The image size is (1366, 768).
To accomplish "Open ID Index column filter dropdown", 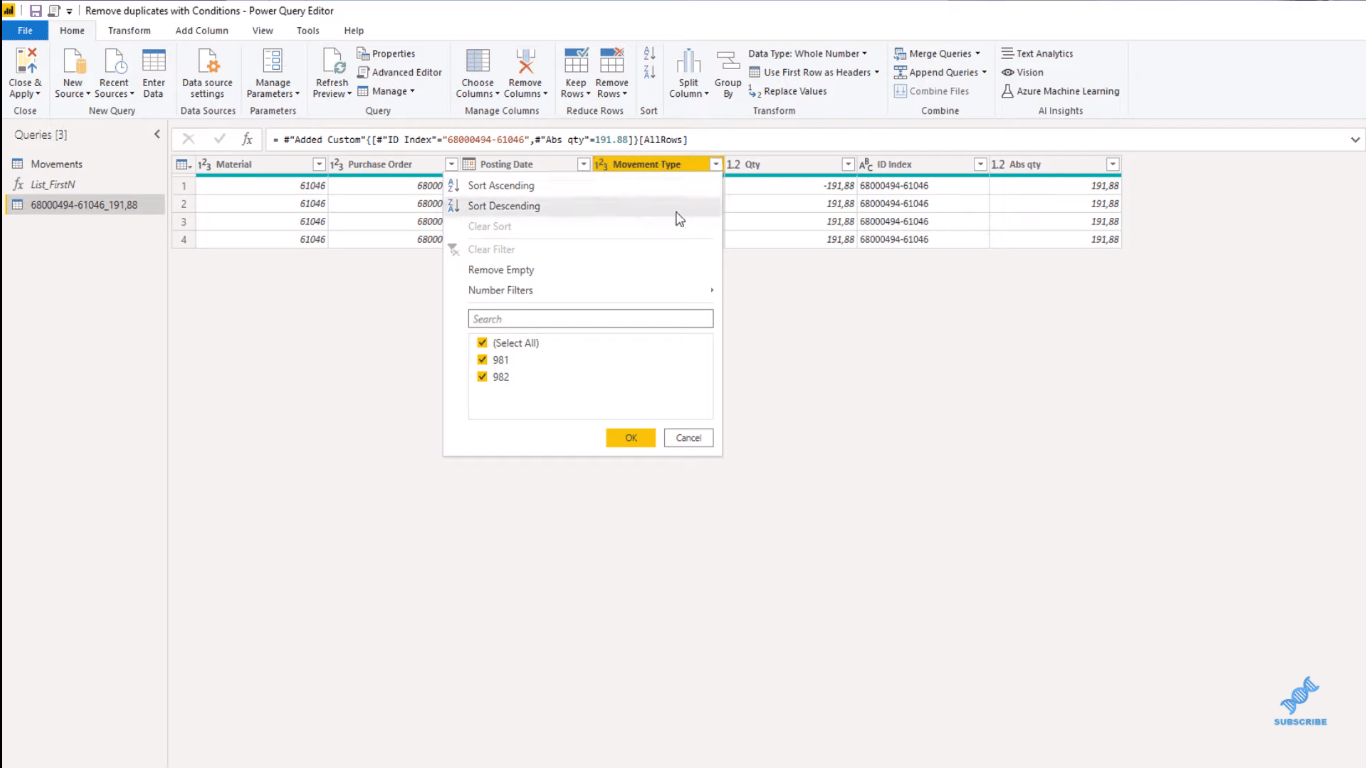I will click(x=981, y=164).
